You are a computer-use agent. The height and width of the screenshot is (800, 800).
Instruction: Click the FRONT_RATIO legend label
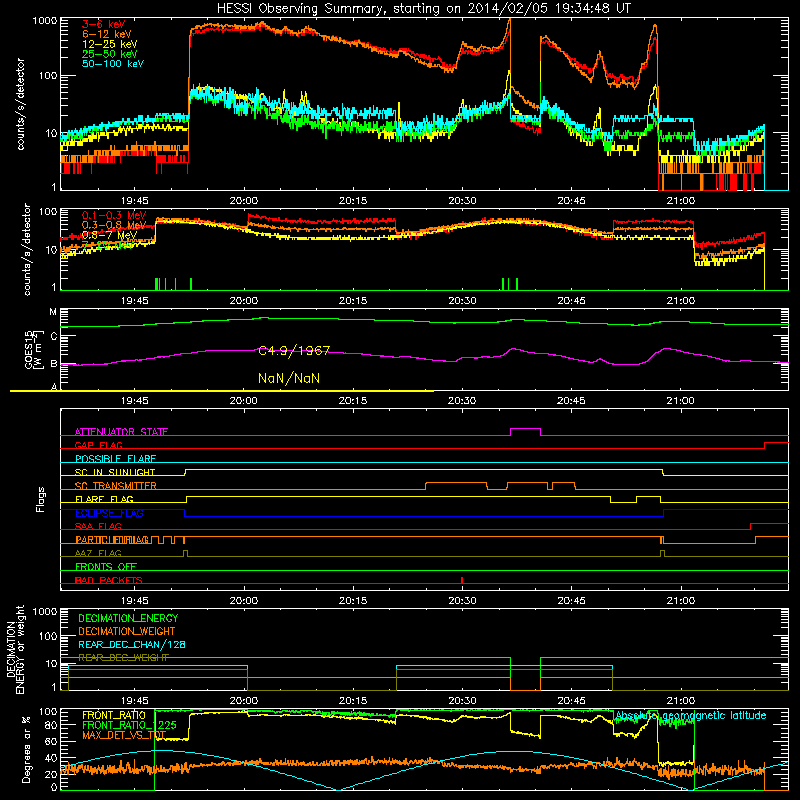114,715
